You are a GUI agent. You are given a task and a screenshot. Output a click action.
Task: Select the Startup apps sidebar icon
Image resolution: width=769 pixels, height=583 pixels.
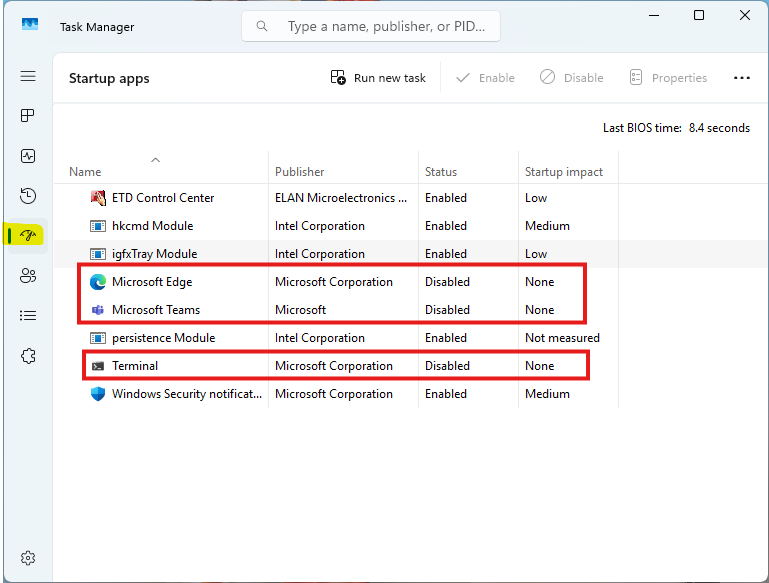click(28, 236)
